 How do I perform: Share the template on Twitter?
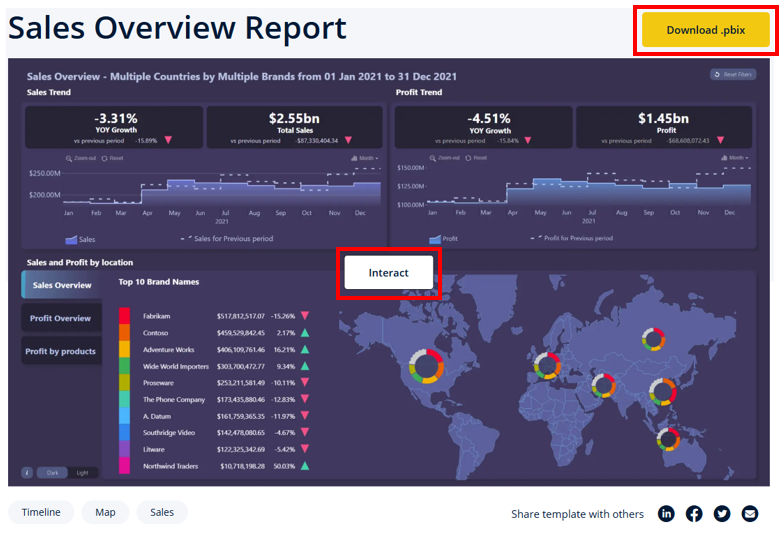point(722,514)
